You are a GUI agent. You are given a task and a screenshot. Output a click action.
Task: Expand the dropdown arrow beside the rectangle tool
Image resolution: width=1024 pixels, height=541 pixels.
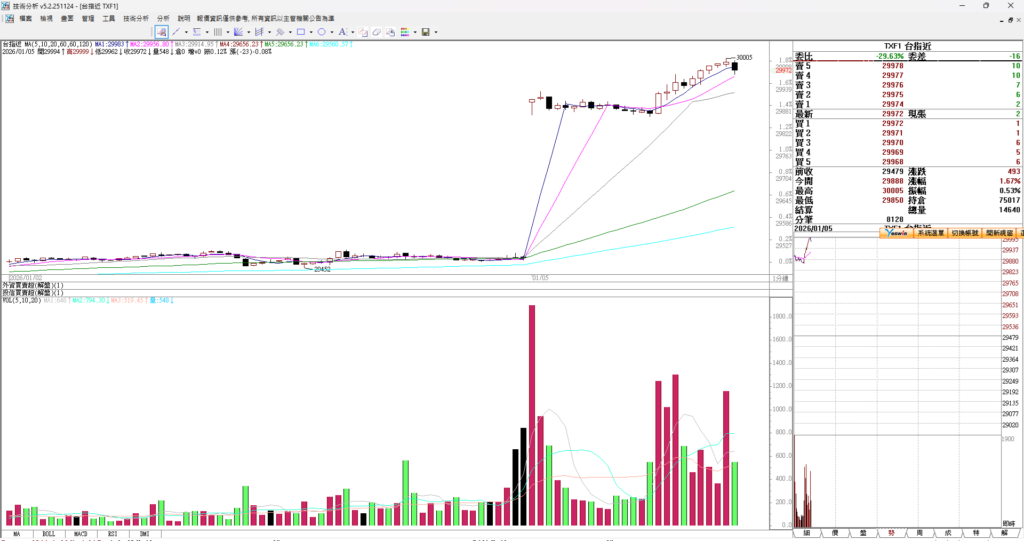pos(311,32)
